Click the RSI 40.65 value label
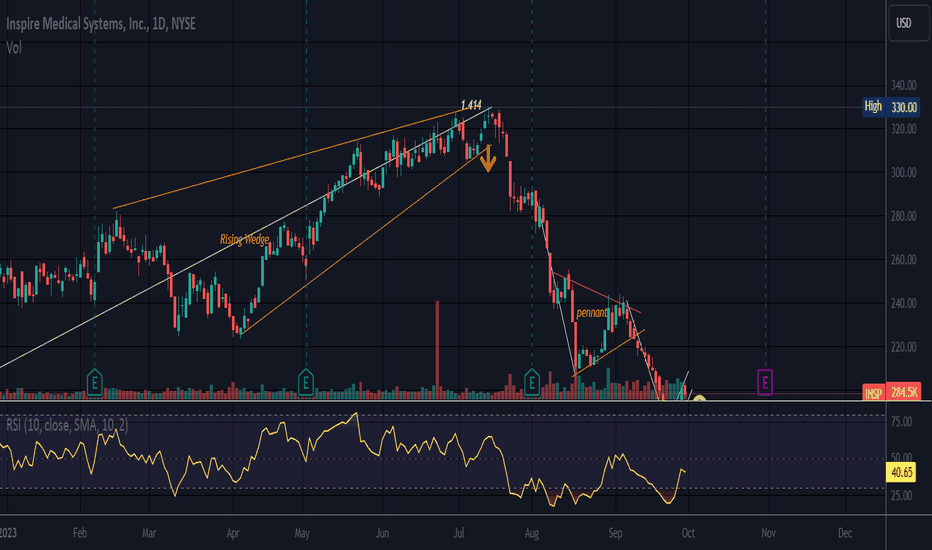The image size is (932, 550). click(x=901, y=472)
